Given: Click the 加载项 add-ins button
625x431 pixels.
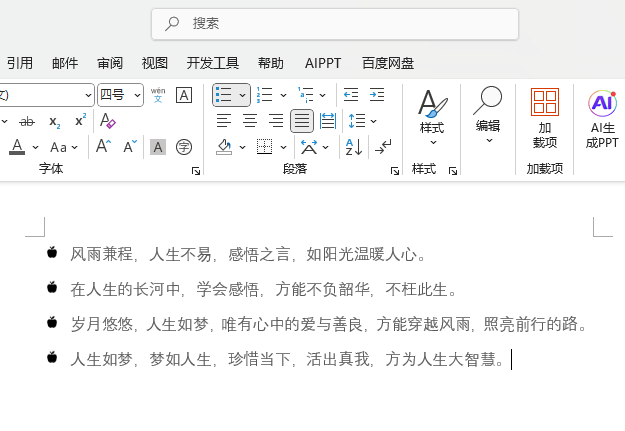Looking at the screenshot, I should click(545, 118).
